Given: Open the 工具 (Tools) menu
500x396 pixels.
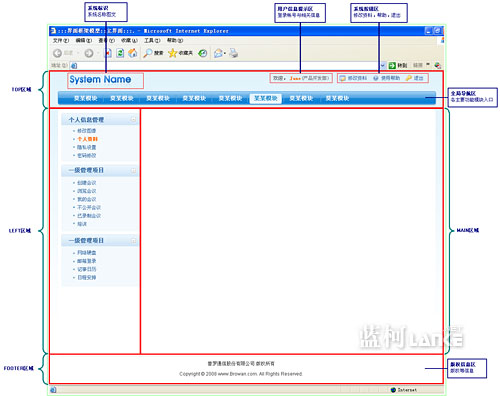Looking at the screenshot, I should pos(152,40).
